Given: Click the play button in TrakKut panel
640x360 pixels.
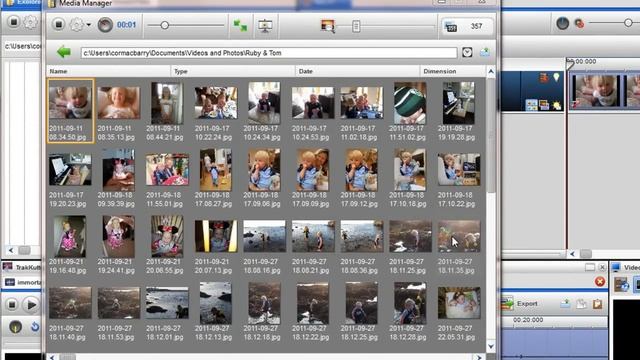Looking at the screenshot, I should (x=31, y=304).
